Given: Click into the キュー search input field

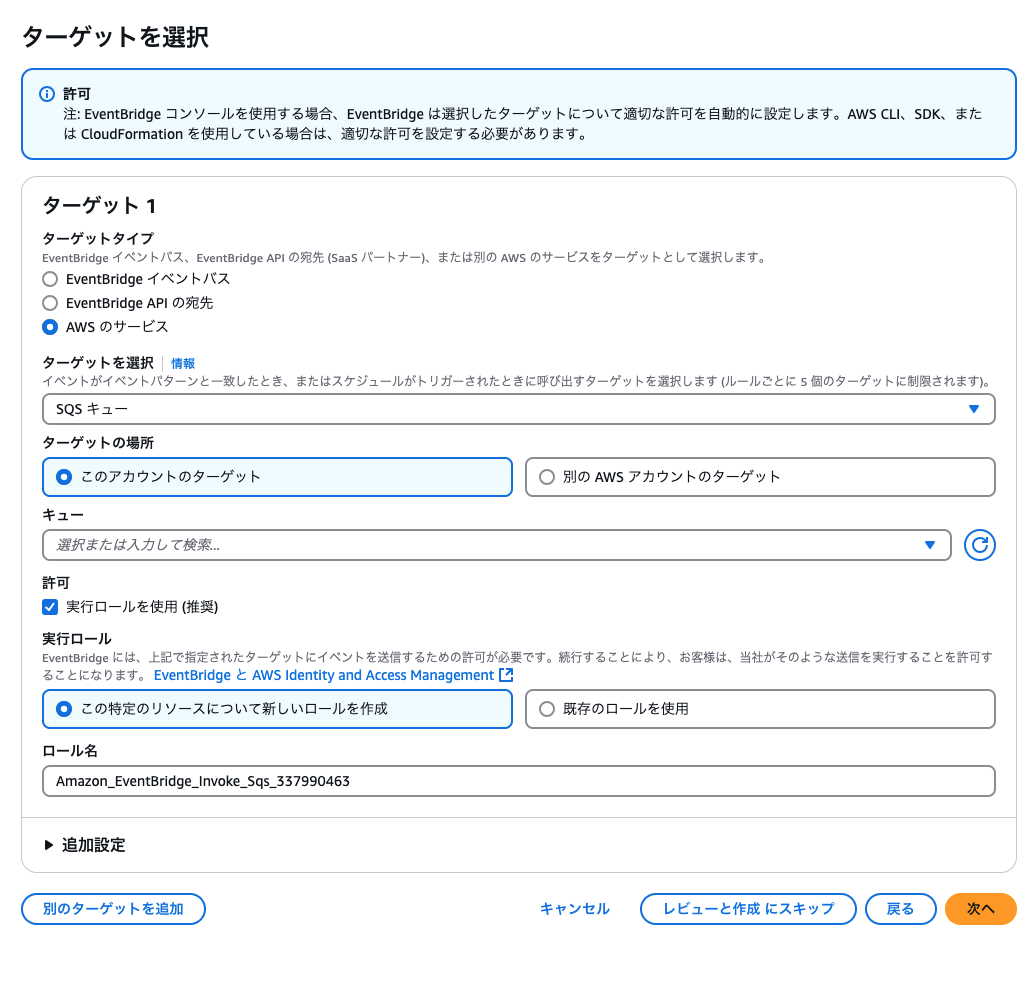Looking at the screenshot, I should tap(497, 545).
